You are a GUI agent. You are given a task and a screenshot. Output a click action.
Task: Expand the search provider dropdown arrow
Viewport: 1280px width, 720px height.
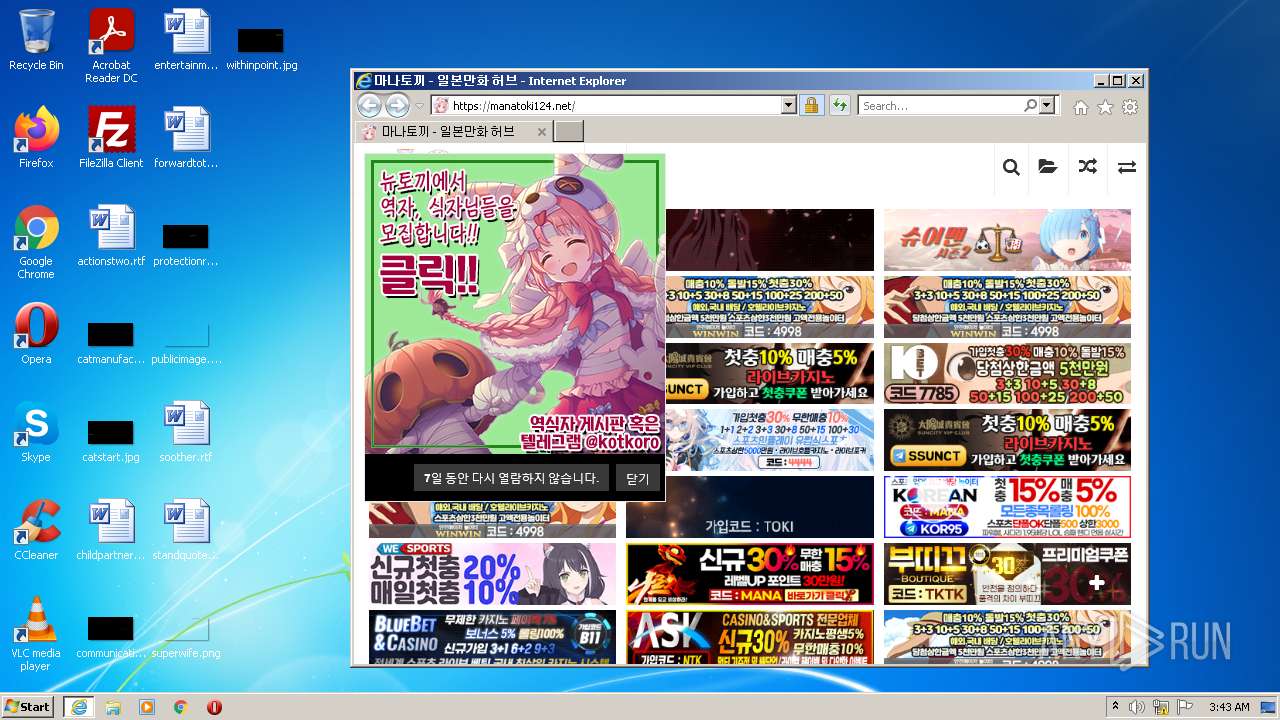point(1047,105)
